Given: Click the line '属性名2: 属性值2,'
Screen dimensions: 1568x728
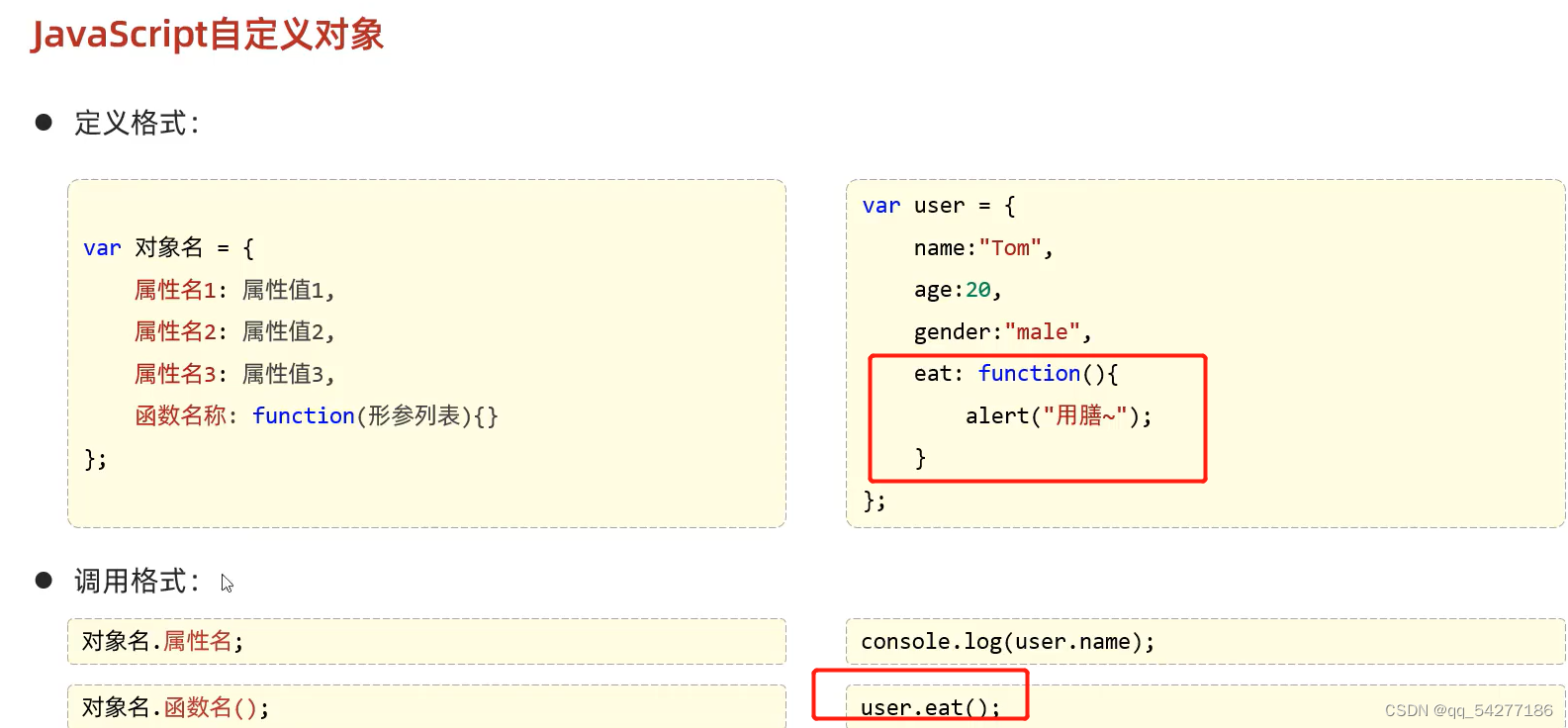Looking at the screenshot, I should pyautogui.click(x=234, y=331).
